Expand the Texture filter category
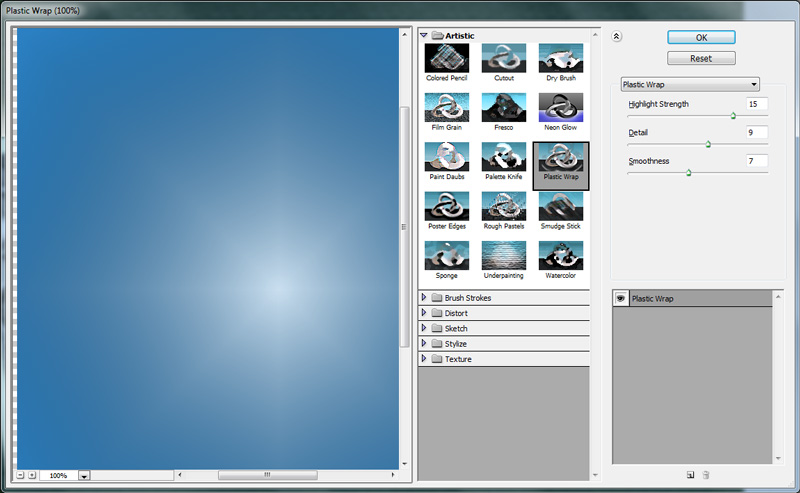 pyautogui.click(x=424, y=359)
